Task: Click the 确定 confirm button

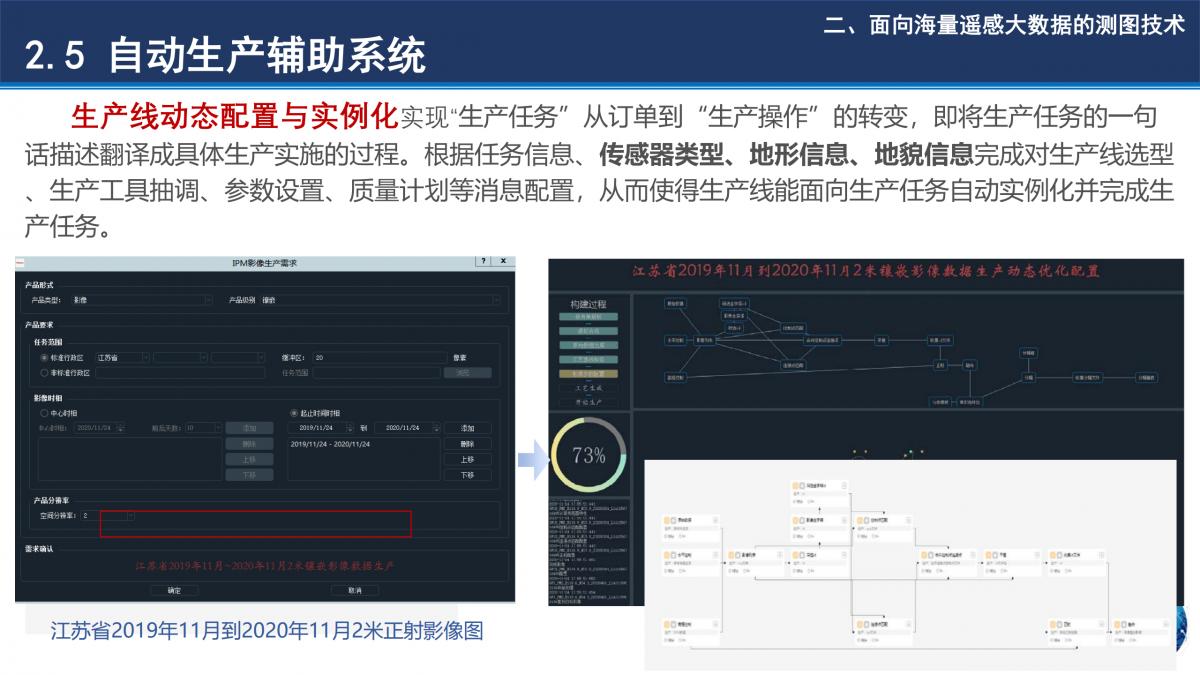Action: pos(174,590)
